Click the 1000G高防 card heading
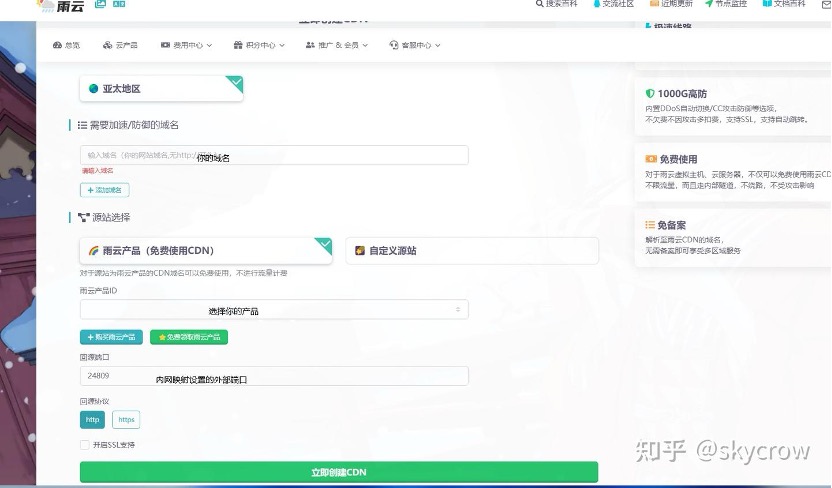 click(x=677, y=94)
